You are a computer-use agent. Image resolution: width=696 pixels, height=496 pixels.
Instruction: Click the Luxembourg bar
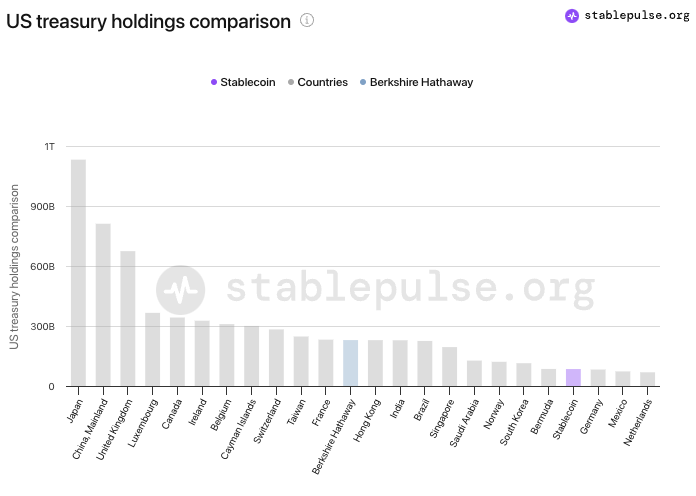(152, 350)
